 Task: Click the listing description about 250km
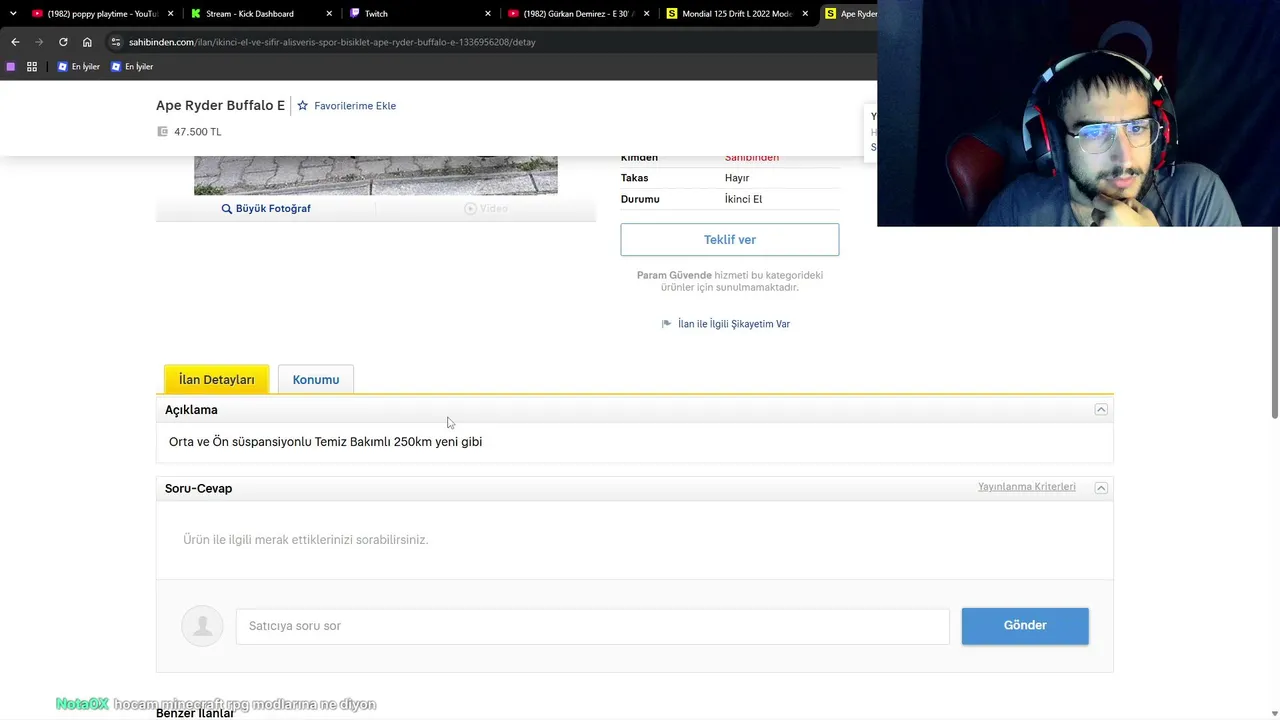tap(326, 442)
